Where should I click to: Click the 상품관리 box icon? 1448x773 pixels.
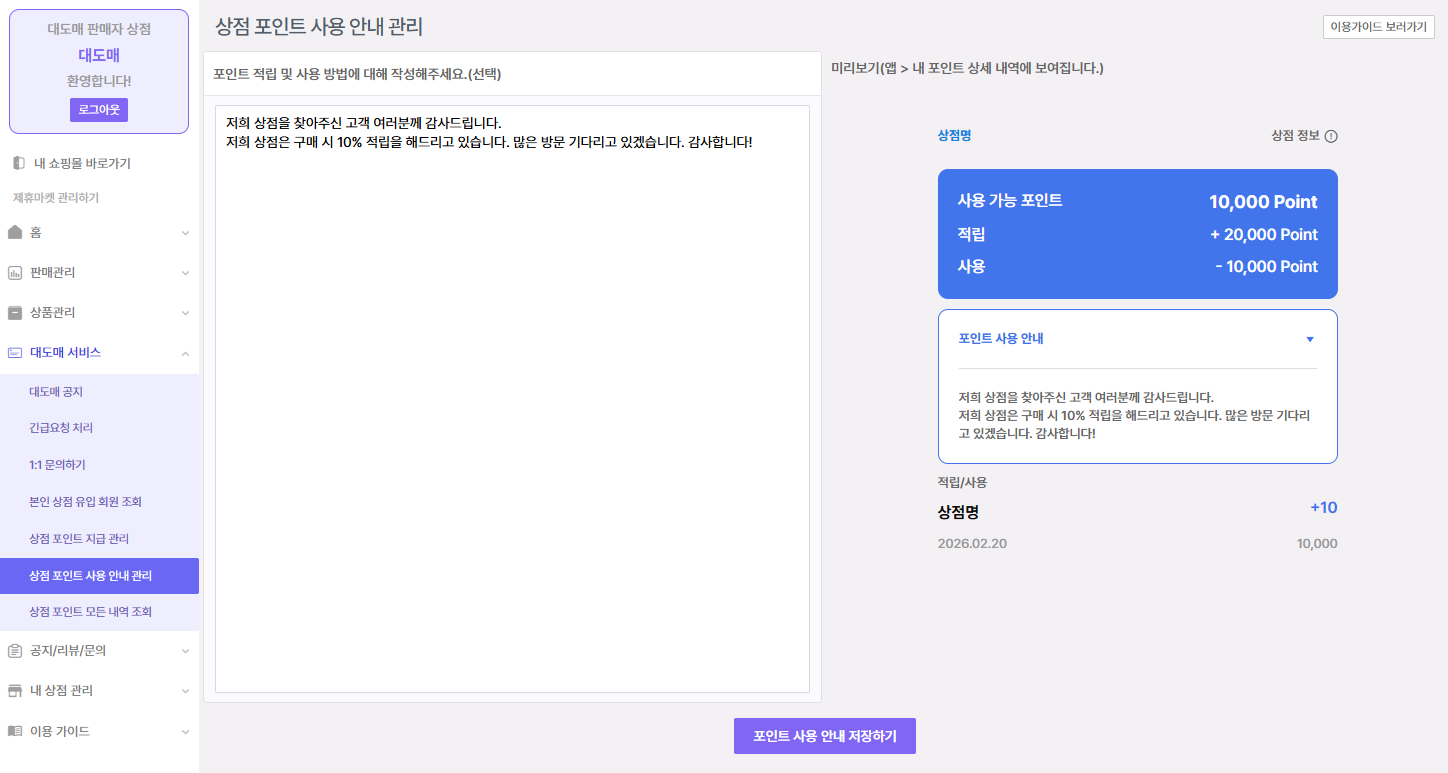(14, 312)
